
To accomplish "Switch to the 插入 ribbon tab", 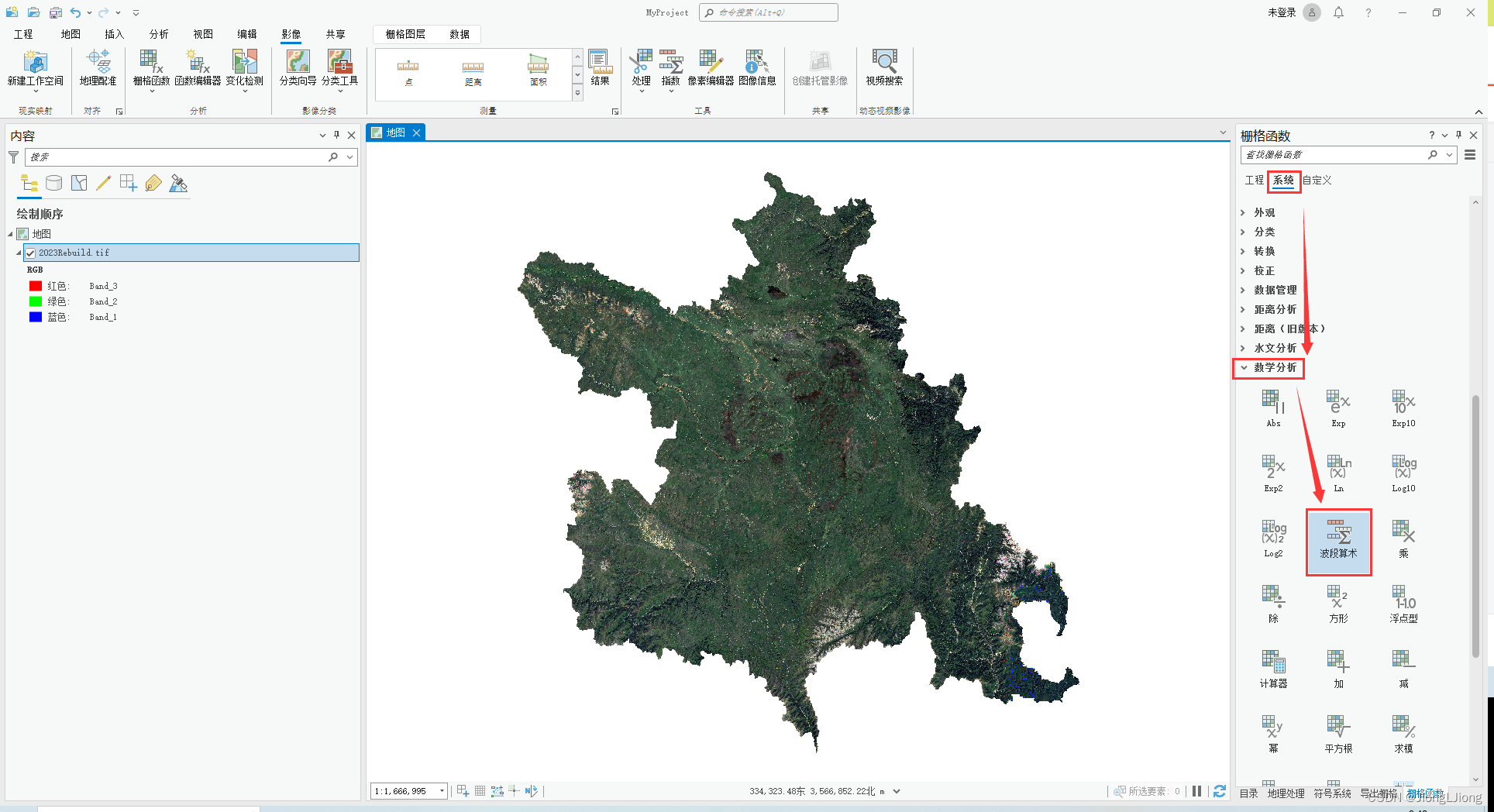I will (x=115, y=34).
